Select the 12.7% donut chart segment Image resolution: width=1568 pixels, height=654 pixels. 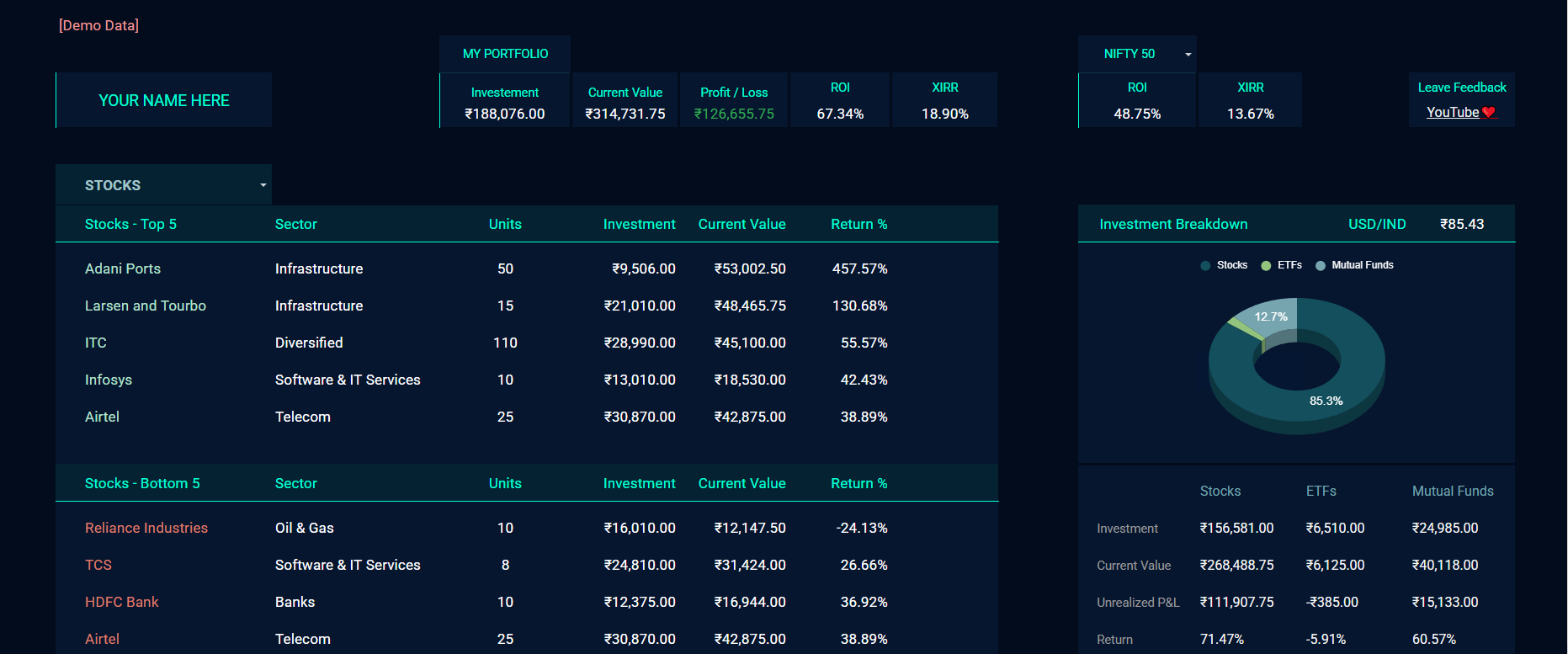[1271, 316]
